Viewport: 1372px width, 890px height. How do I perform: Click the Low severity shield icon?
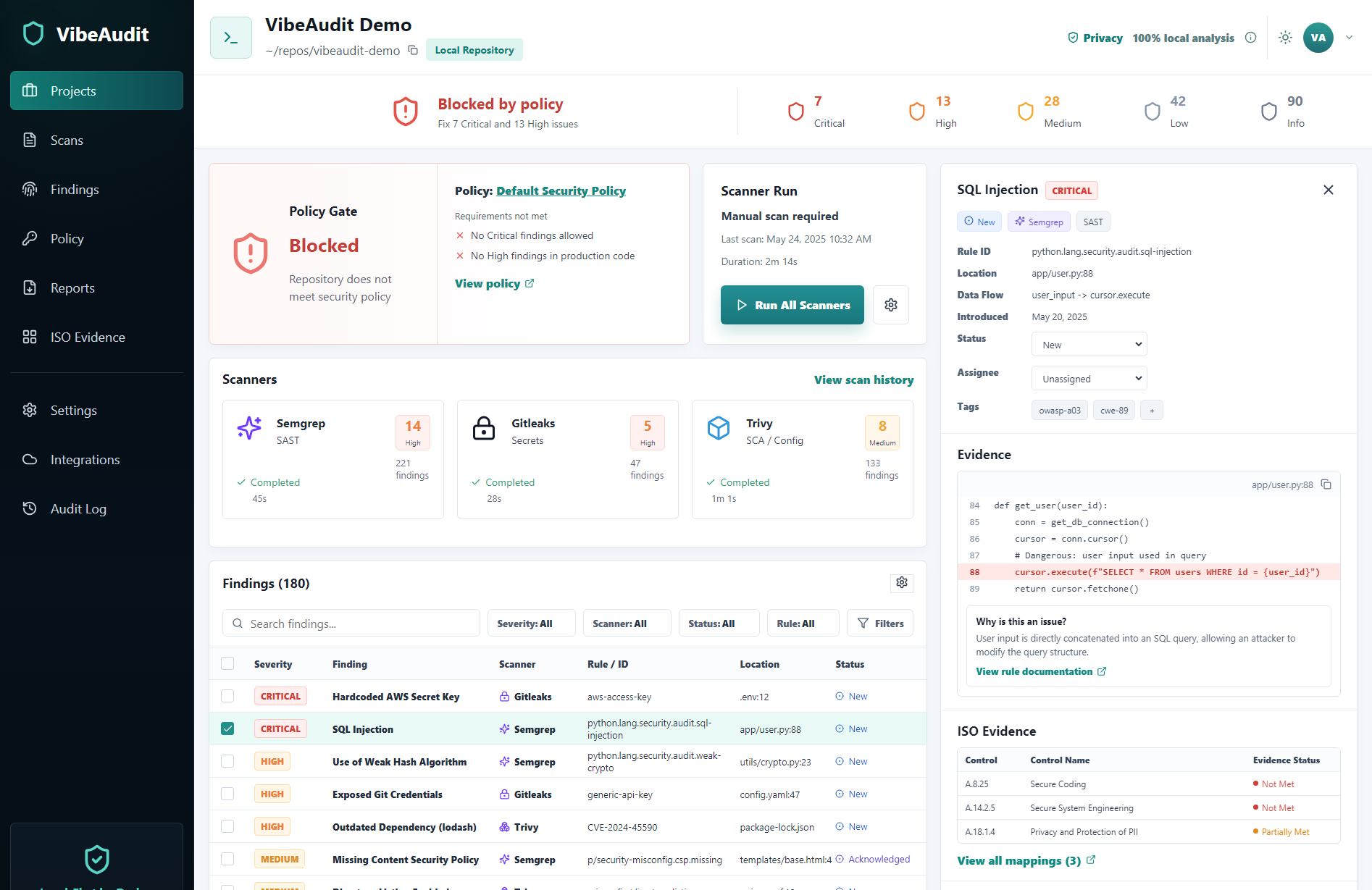(x=1153, y=112)
